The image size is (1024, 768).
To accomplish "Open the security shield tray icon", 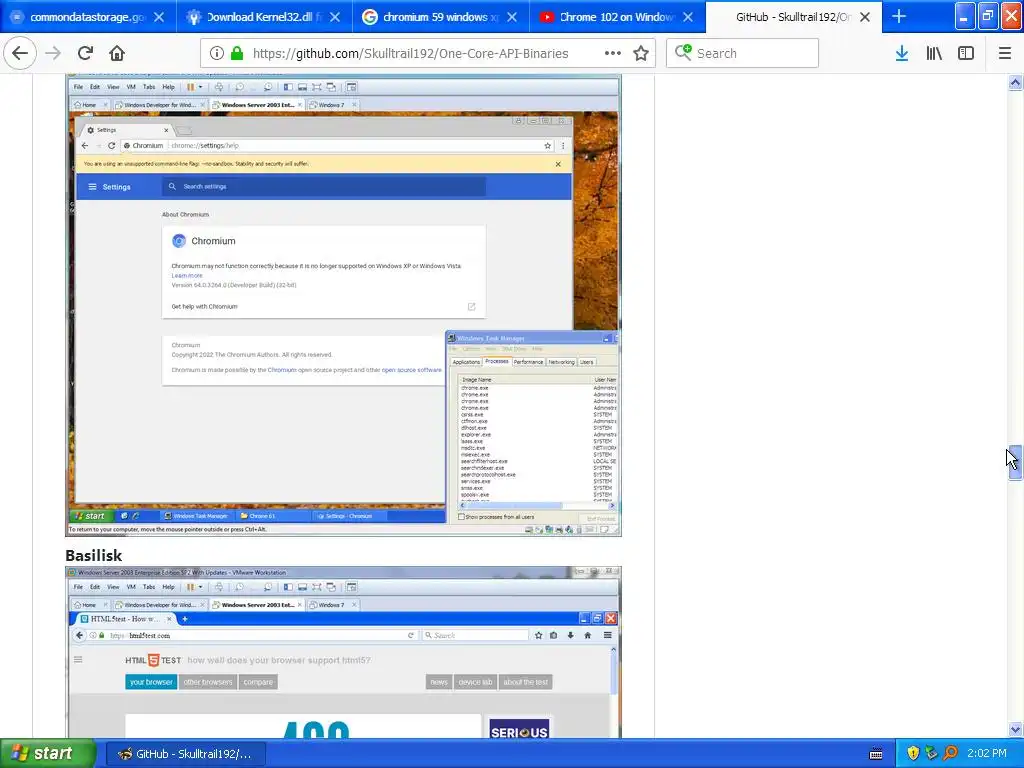I will (913, 754).
